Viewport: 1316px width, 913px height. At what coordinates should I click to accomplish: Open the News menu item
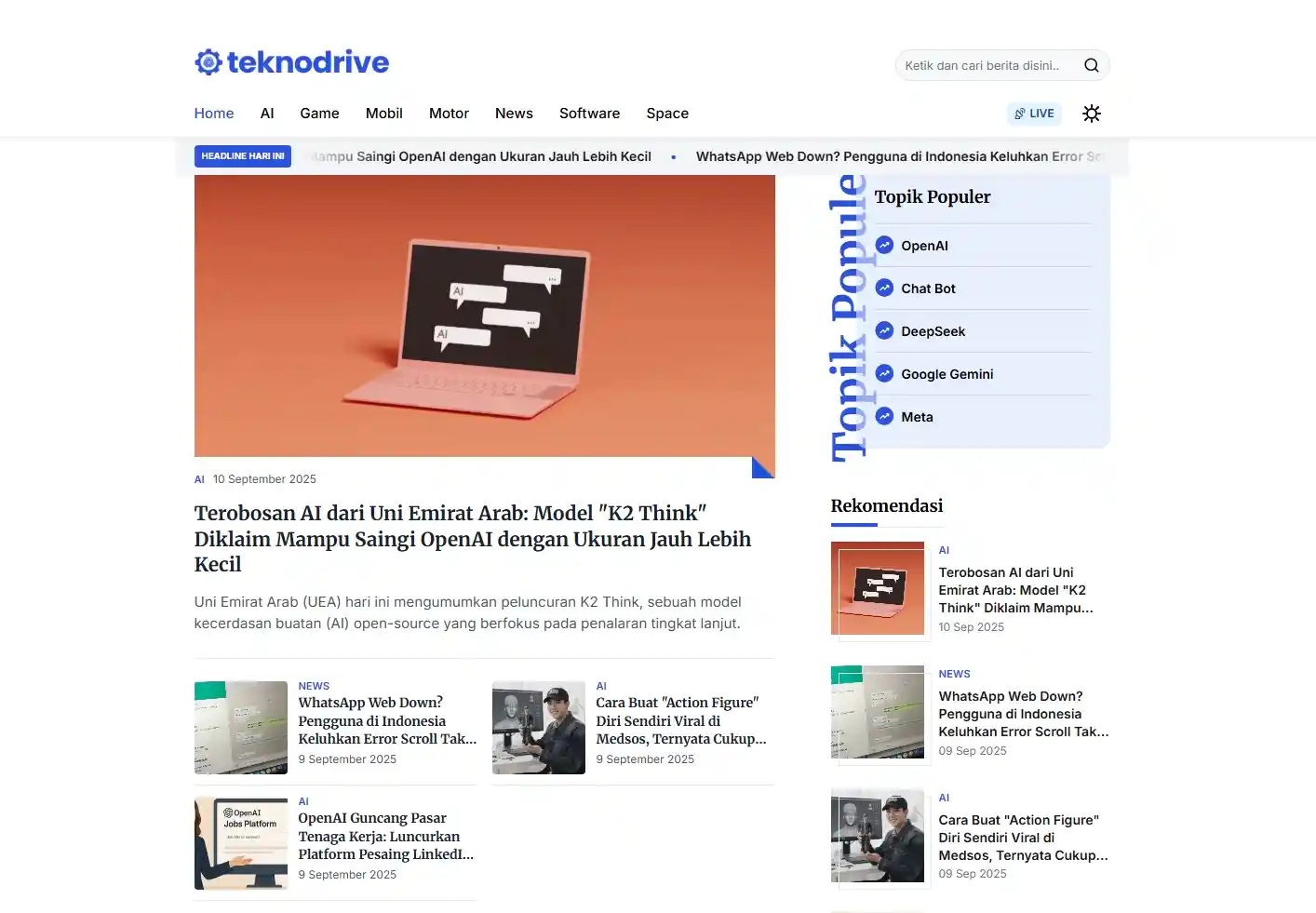tap(514, 114)
